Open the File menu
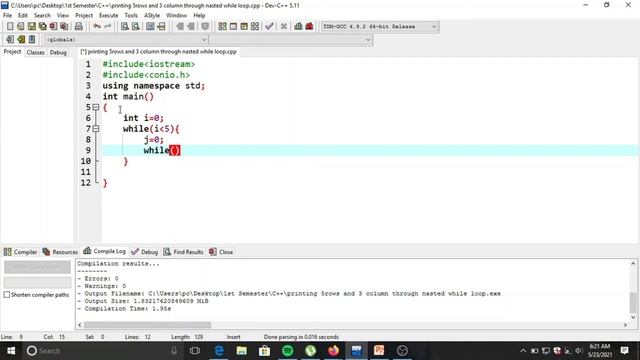Image resolution: width=640 pixels, height=360 pixels. (7, 15)
